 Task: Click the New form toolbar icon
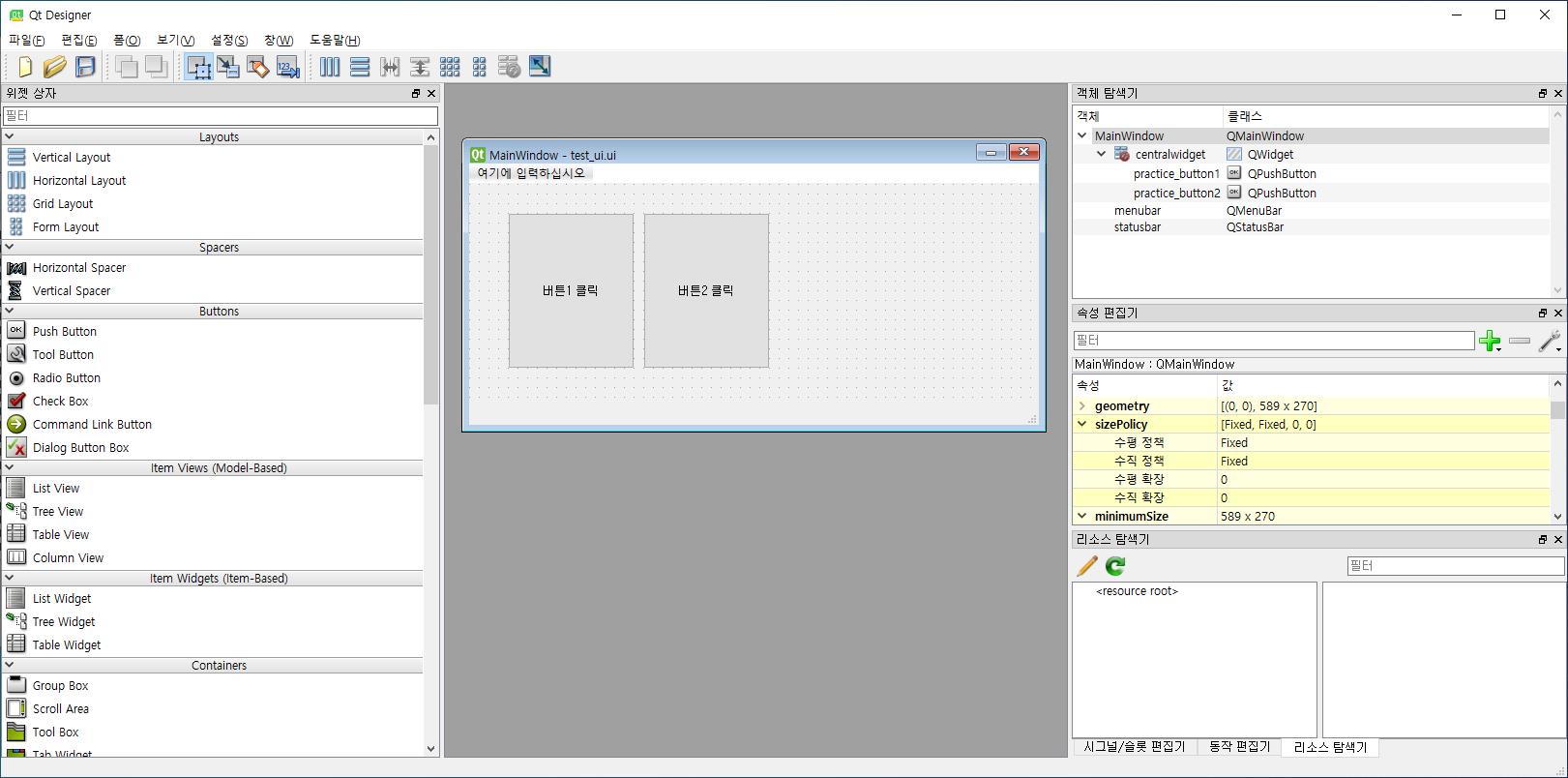[x=24, y=67]
